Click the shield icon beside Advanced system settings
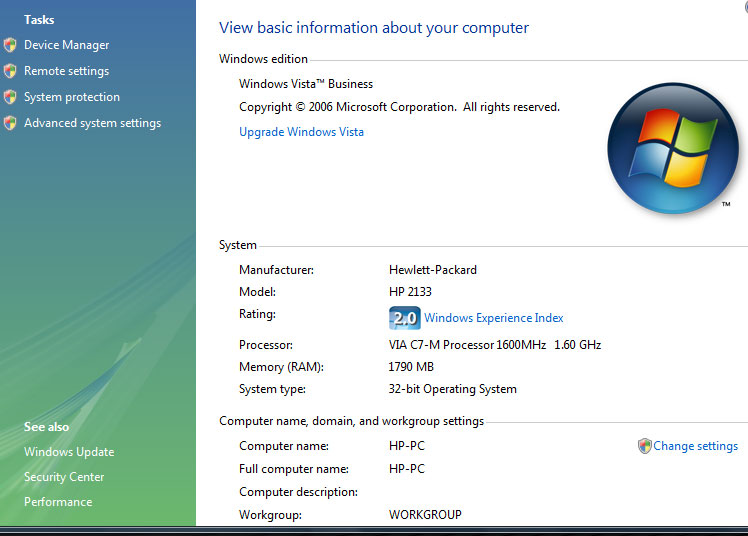The height and width of the screenshot is (536, 748). click(10, 123)
